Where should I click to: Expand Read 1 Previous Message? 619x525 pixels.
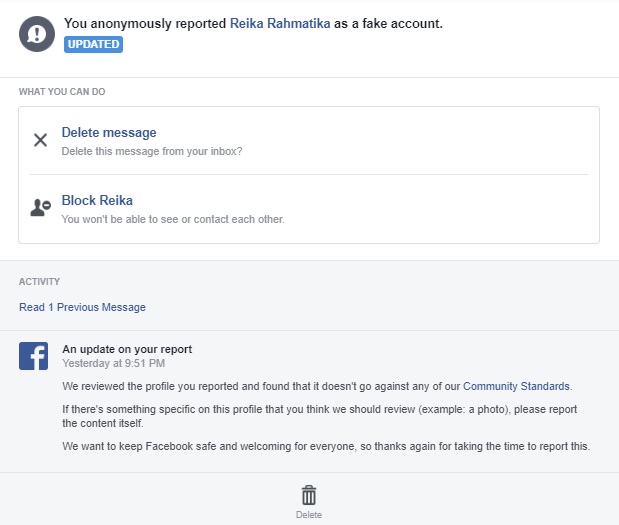click(x=82, y=307)
